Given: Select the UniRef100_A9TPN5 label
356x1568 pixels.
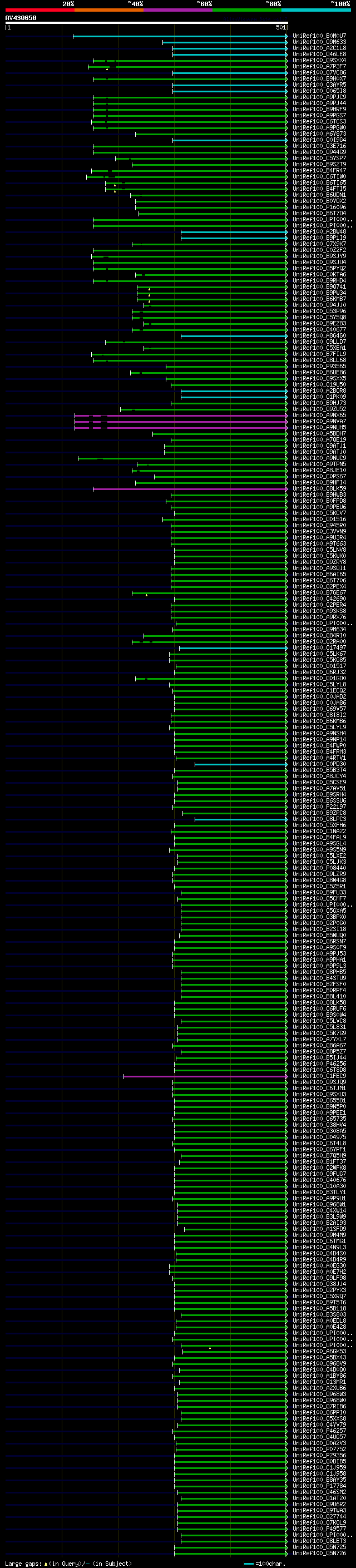Looking at the screenshot, I should click(319, 464).
